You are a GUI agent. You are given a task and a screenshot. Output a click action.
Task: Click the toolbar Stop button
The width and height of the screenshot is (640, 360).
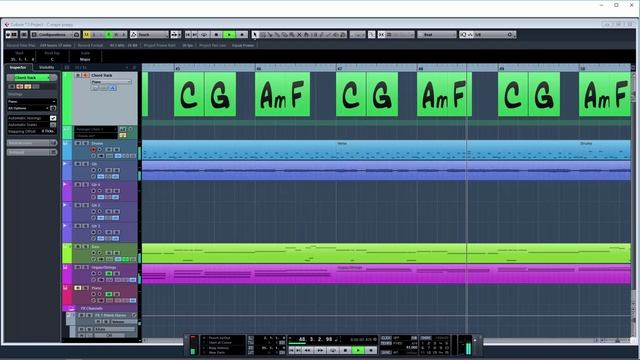tap(216, 35)
